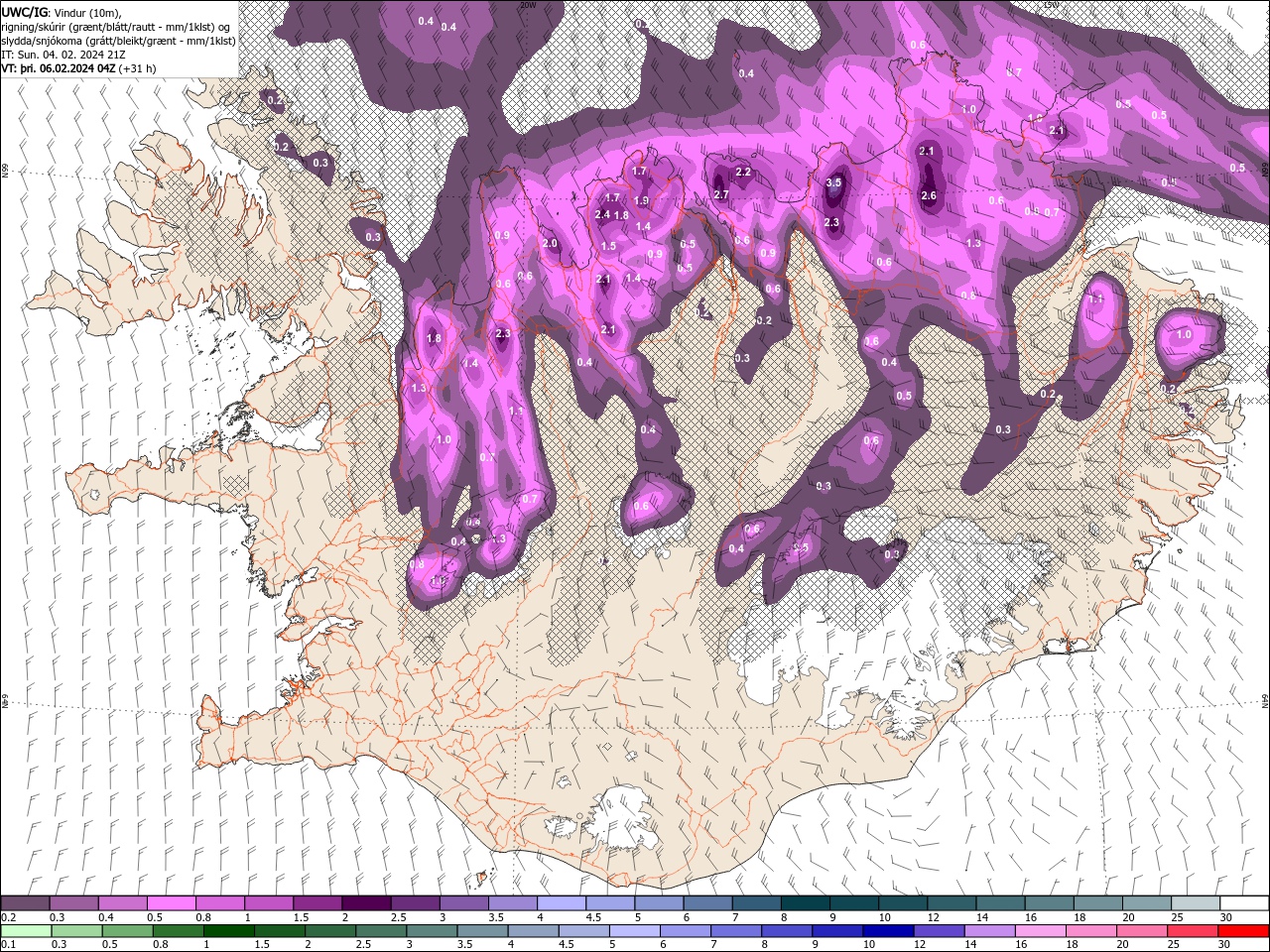Click the IT: Sun. 04. 02. 2024 21Z line
1270x952 pixels.
click(63, 55)
